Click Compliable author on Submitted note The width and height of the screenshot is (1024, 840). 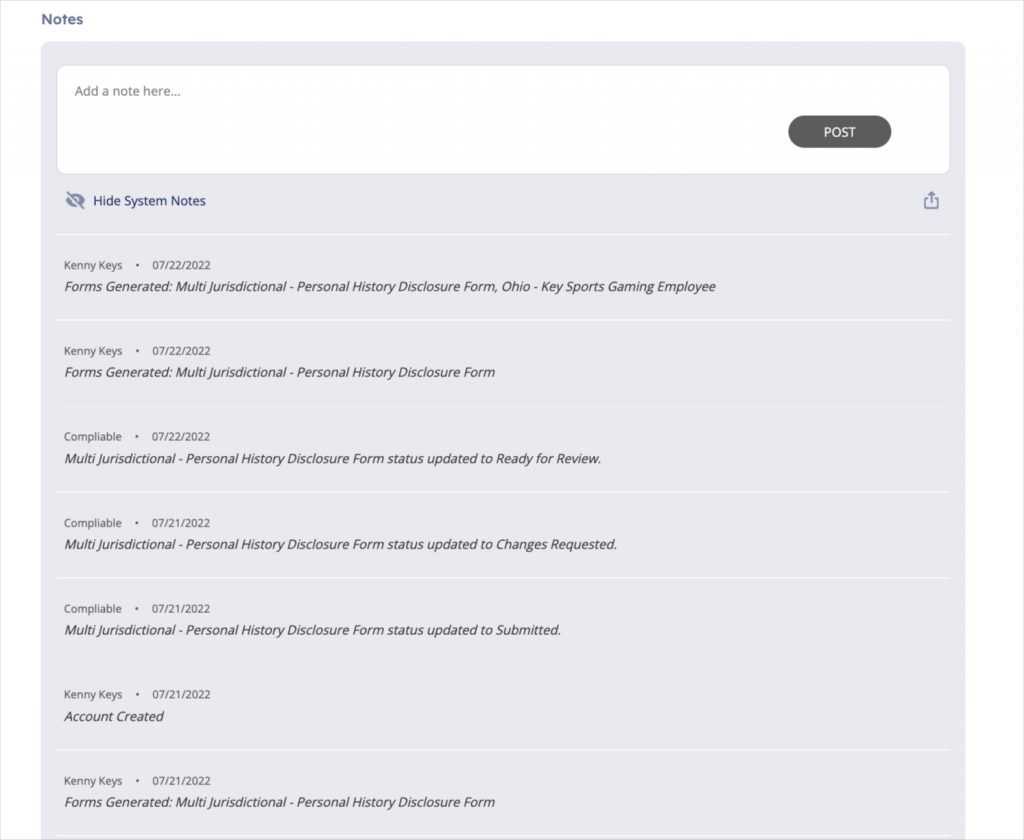coord(93,608)
